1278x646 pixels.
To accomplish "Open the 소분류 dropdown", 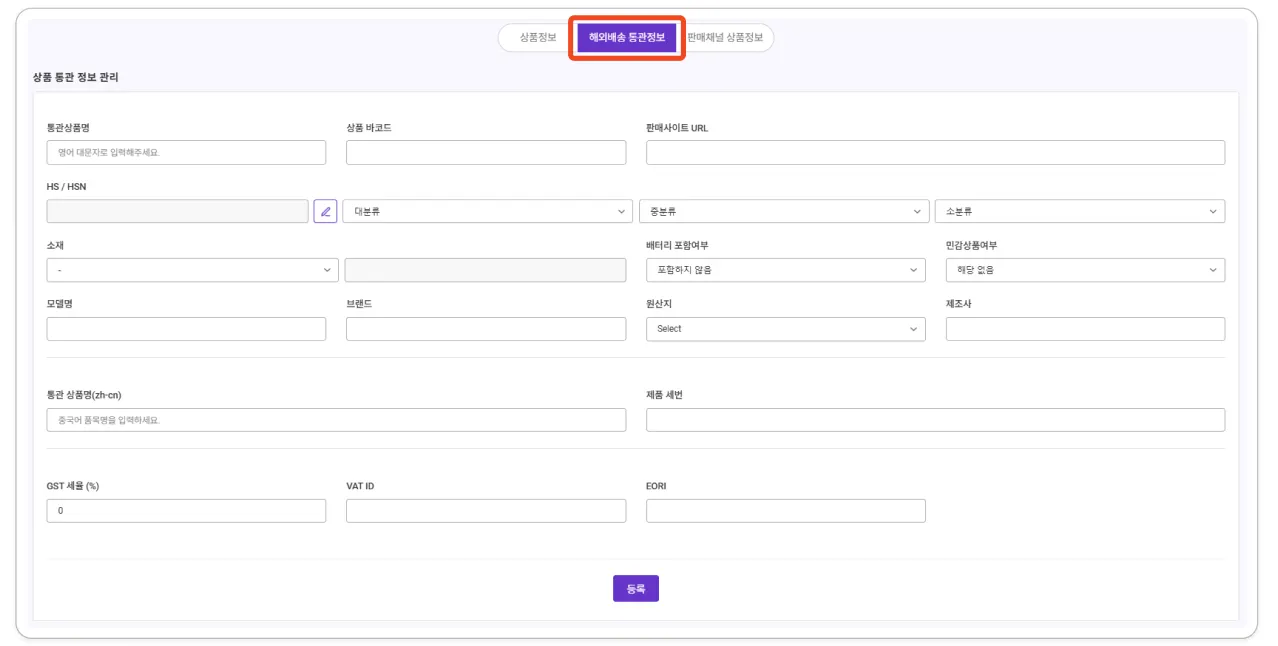I will 1079,211.
